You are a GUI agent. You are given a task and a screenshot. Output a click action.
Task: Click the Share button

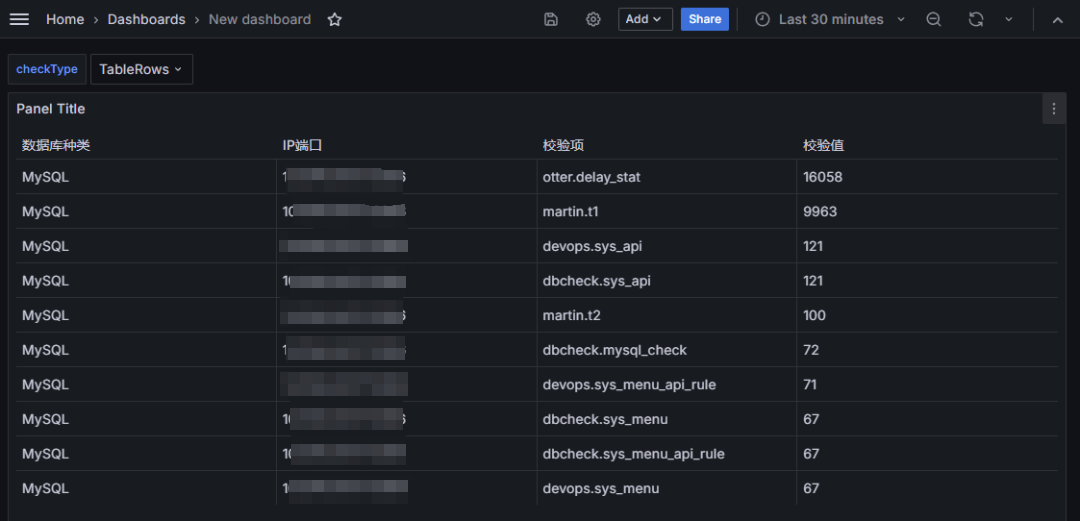pos(705,19)
